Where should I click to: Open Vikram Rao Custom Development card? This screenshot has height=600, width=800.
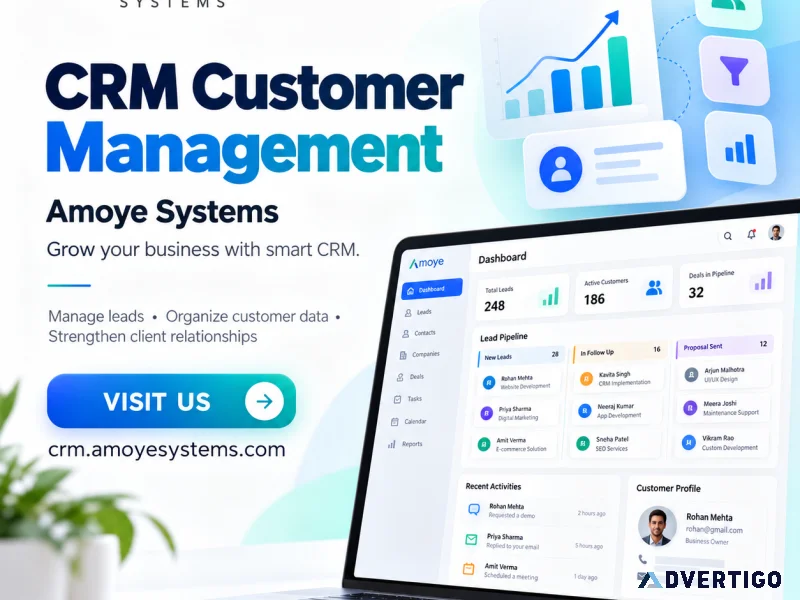tap(723, 442)
